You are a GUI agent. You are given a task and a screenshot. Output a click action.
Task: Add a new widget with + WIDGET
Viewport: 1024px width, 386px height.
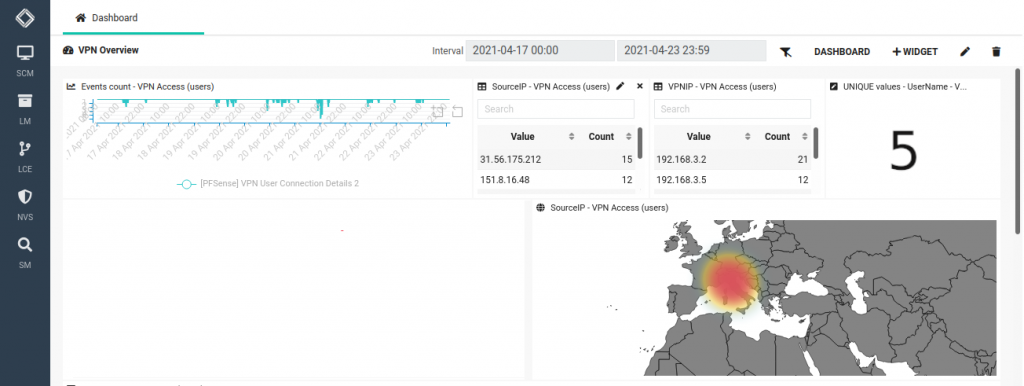pos(915,52)
